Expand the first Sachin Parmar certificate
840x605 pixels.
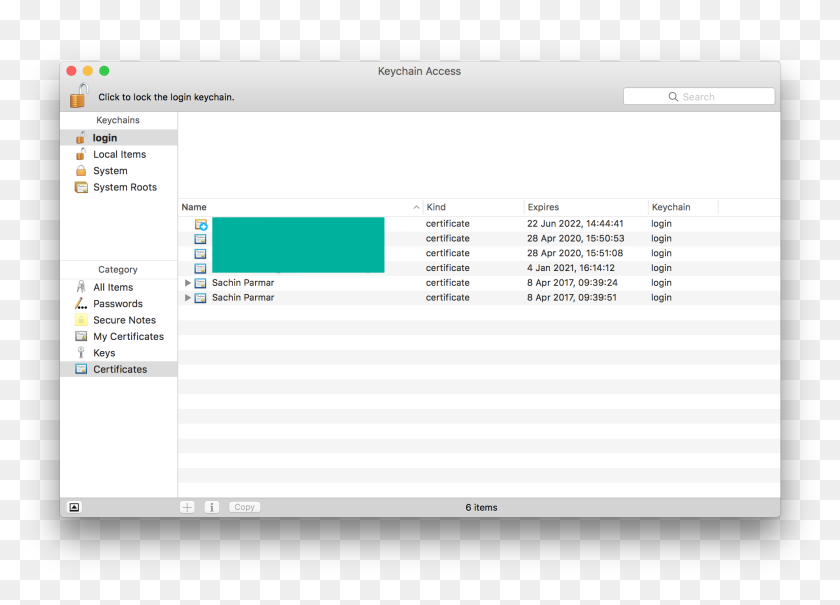pyautogui.click(x=188, y=283)
